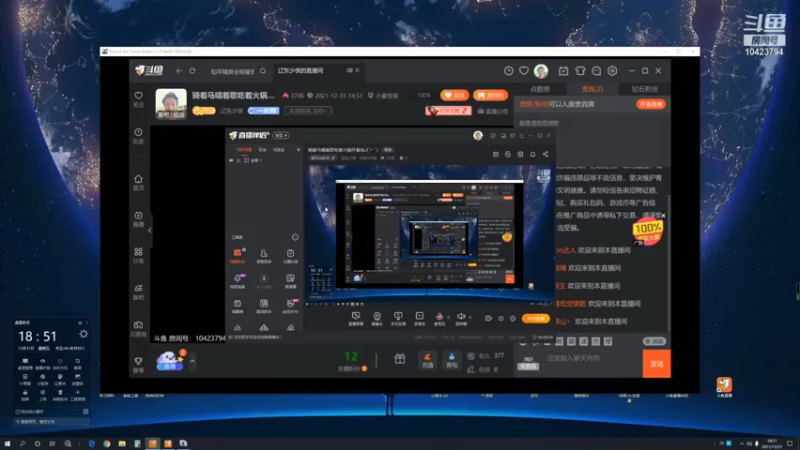
Task: Switch to the first tab left of 贵宾(2)
Action: click(540, 89)
